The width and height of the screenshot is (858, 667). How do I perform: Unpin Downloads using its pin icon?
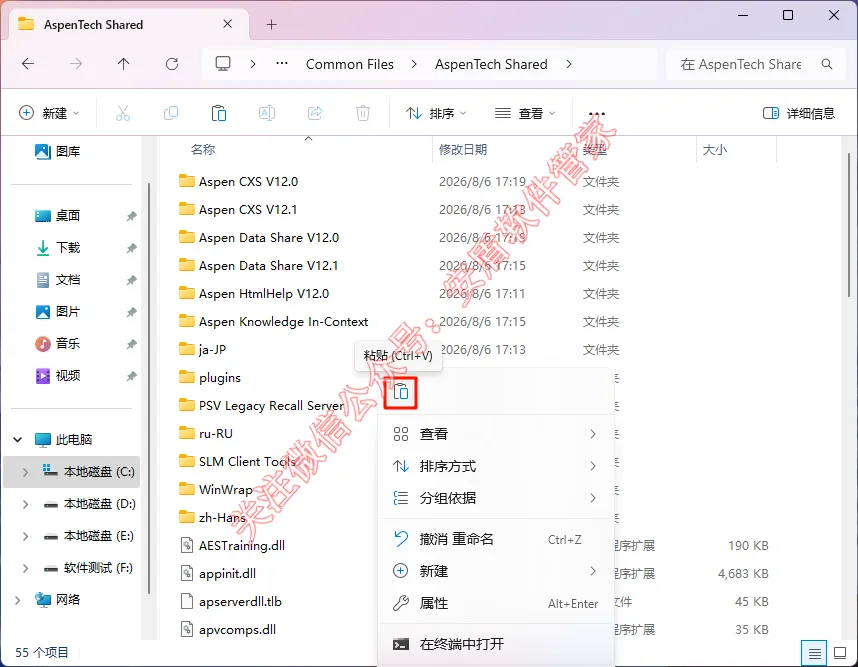[x=131, y=248]
